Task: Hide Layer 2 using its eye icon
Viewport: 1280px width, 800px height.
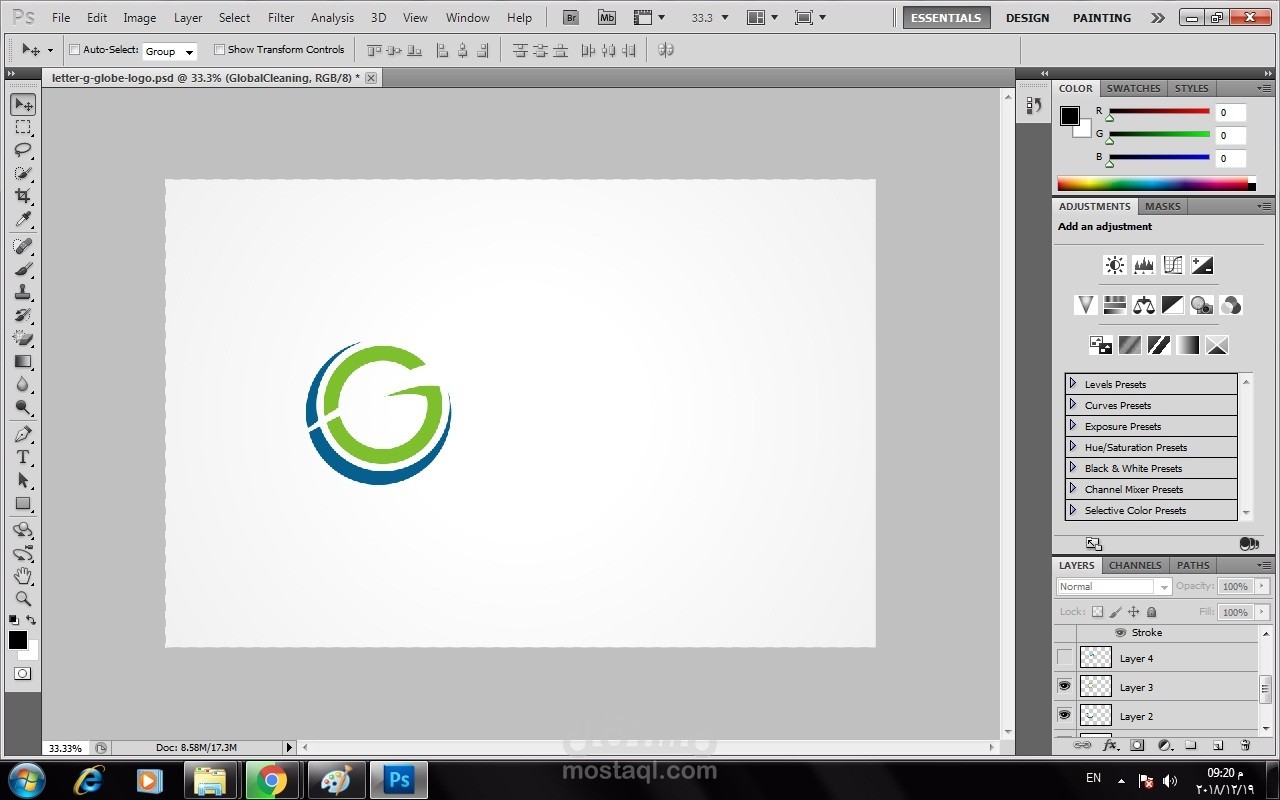Action: click(1064, 715)
